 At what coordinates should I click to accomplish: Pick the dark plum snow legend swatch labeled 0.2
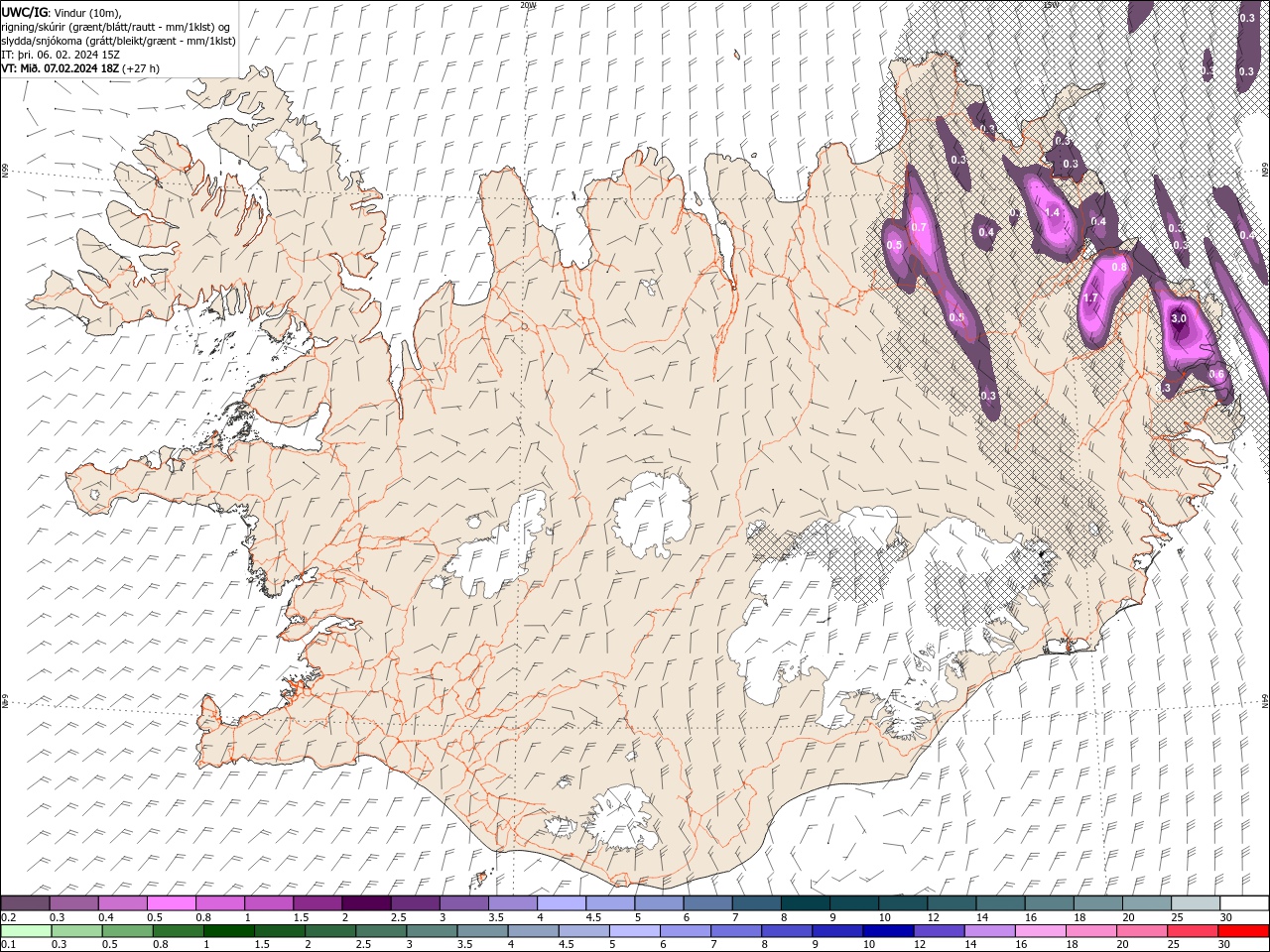[x=25, y=903]
